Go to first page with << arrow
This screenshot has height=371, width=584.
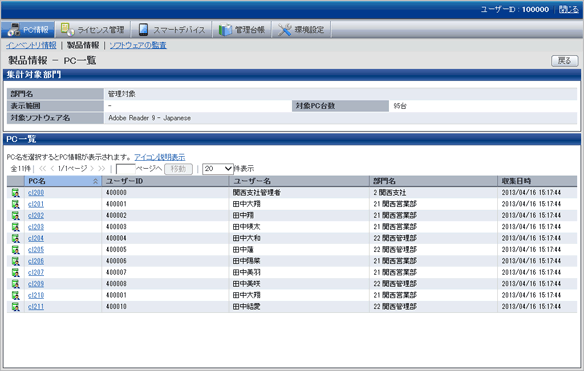(42, 169)
